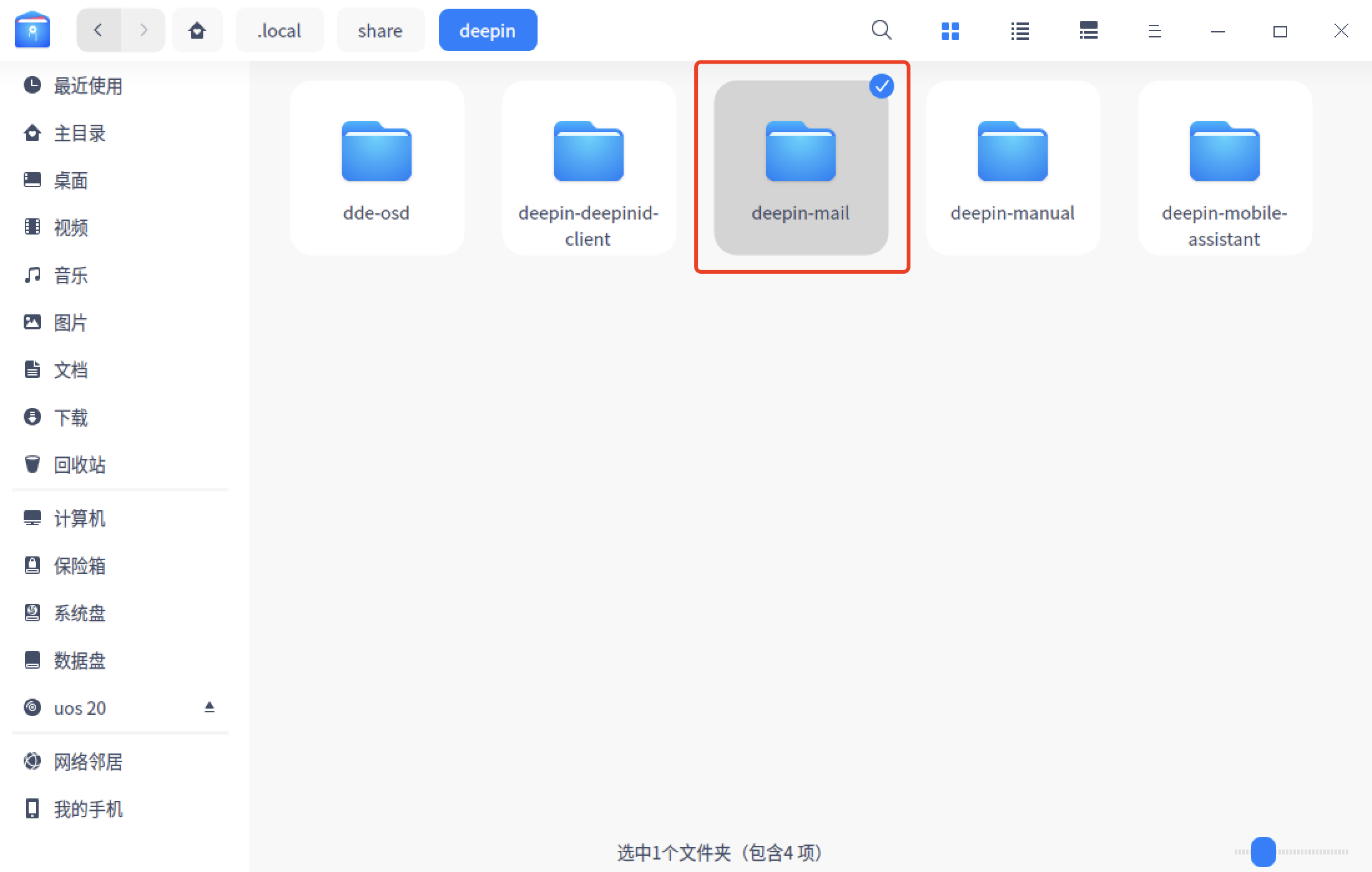Viewport: 1372px width, 872px height.
Task: Click the home breadcrumb icon
Action: [197, 30]
